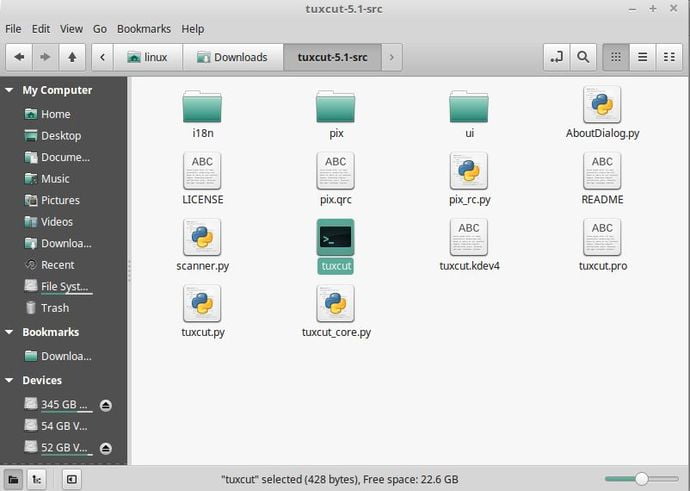Open the File menu
The width and height of the screenshot is (690, 491).
[13, 29]
